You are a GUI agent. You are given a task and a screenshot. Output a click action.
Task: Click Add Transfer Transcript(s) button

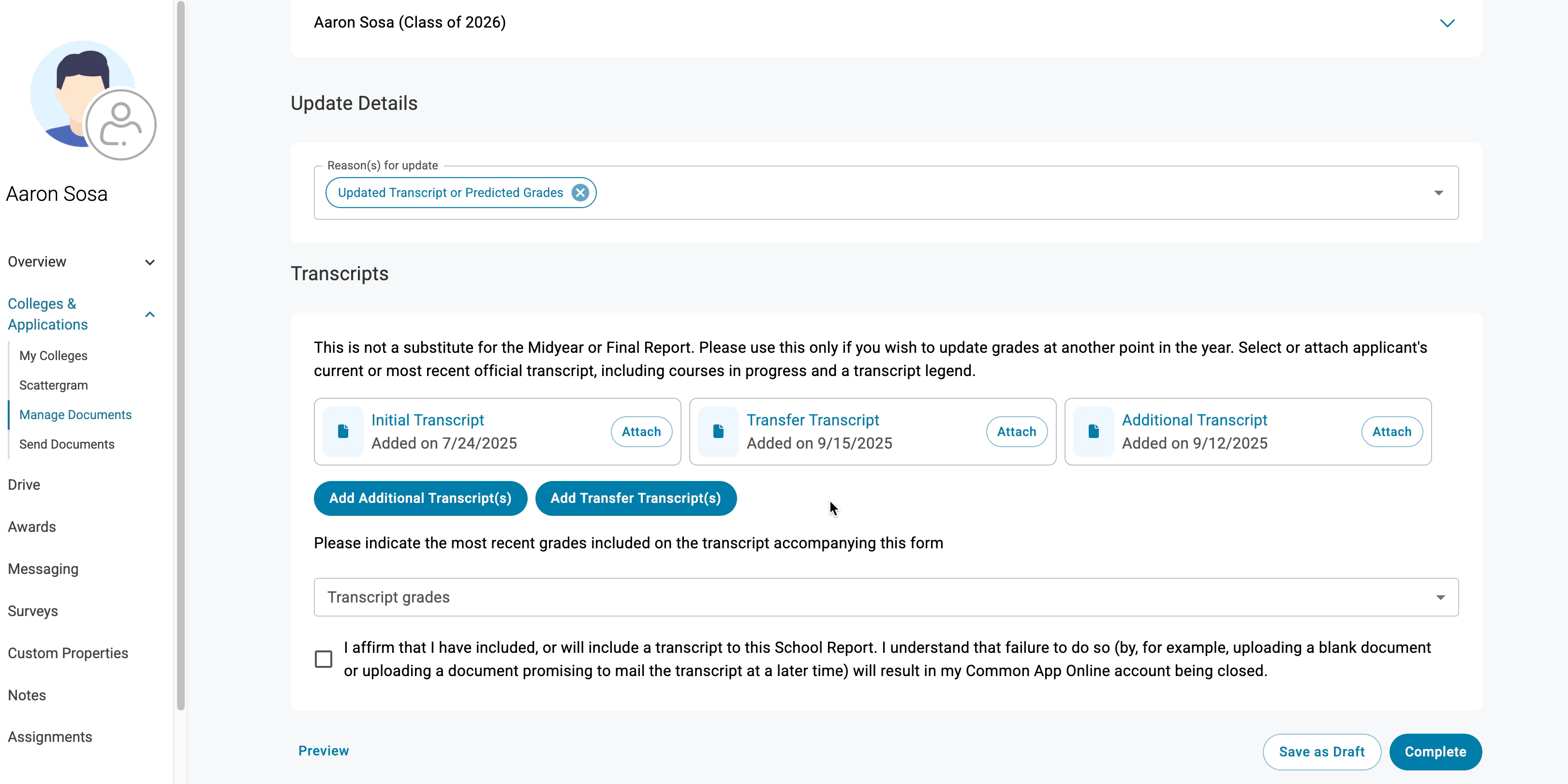coord(636,498)
